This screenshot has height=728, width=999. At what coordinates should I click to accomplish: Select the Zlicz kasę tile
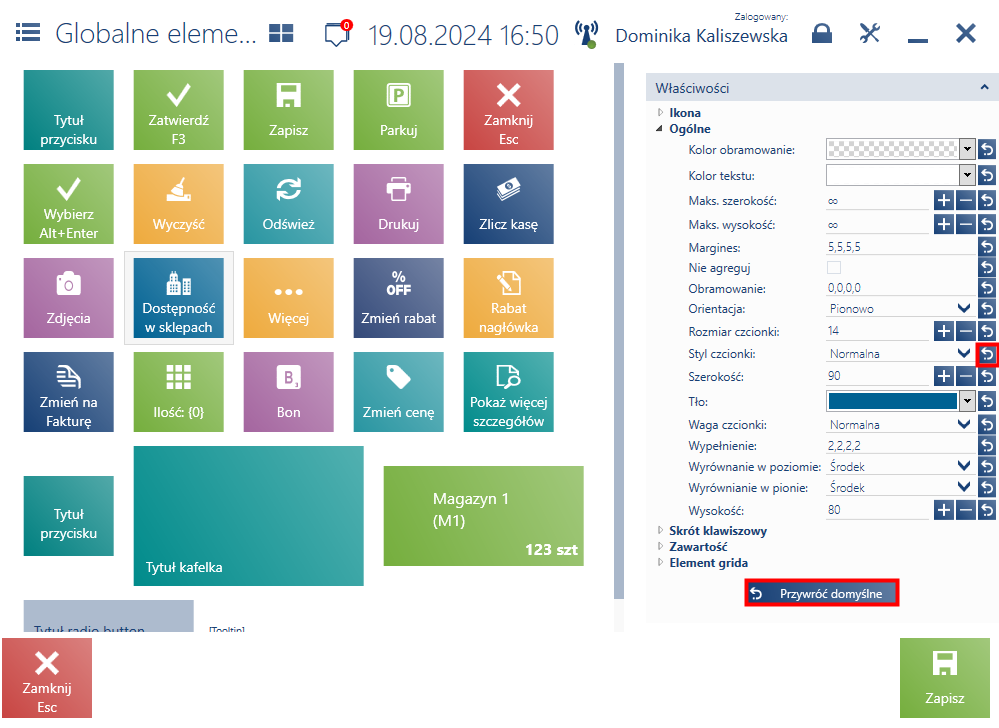[x=508, y=204]
